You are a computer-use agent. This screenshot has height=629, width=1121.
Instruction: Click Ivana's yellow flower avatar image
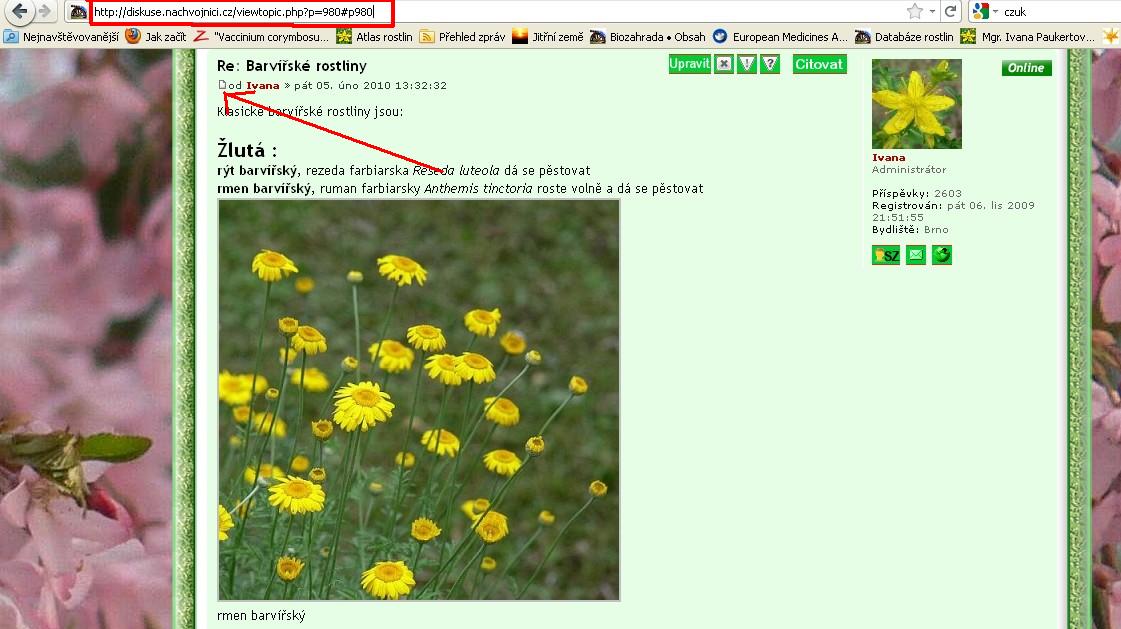(916, 104)
